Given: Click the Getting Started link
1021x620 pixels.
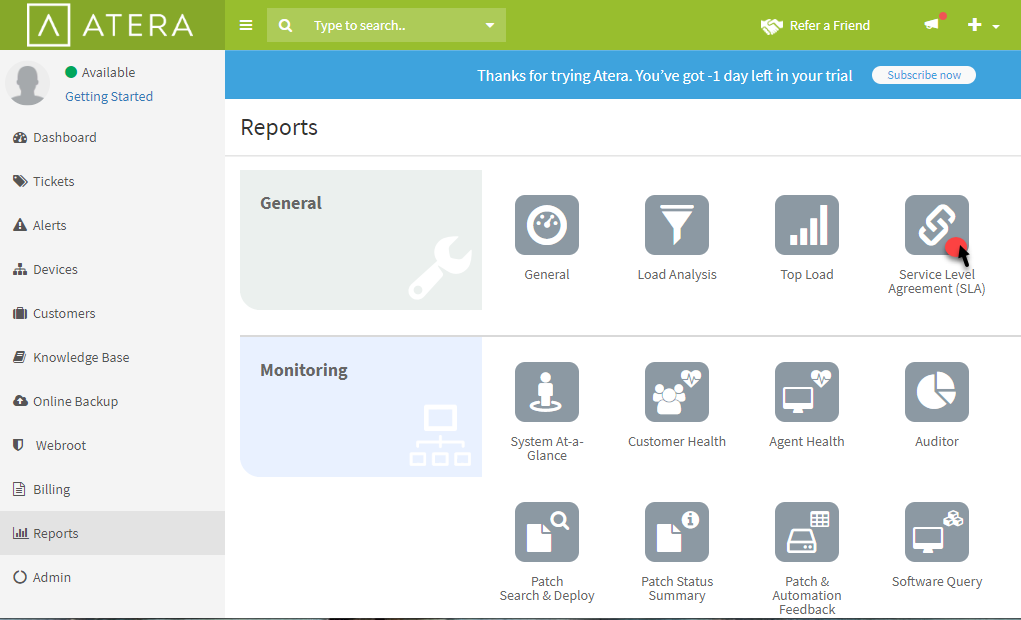Looking at the screenshot, I should 109,96.
